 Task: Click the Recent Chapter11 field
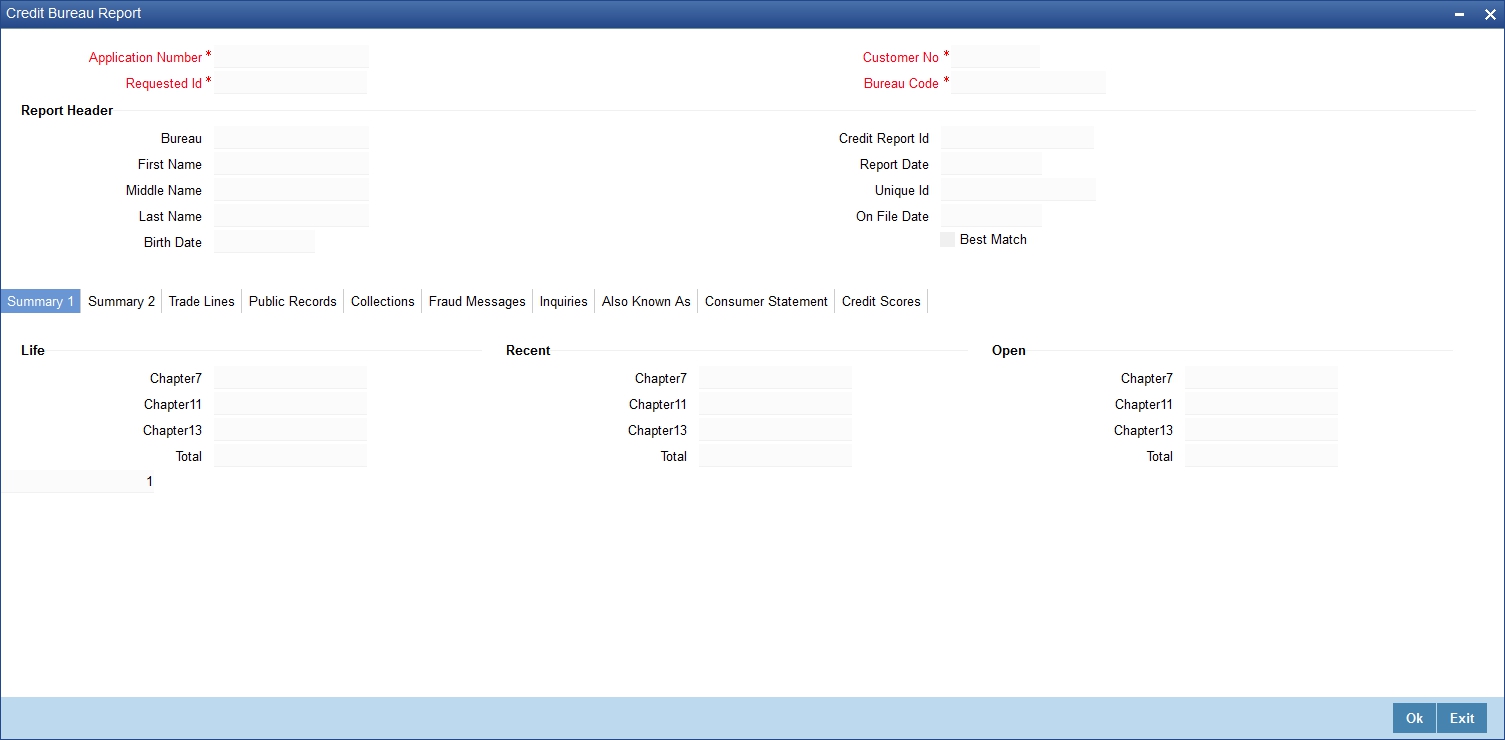(x=775, y=404)
